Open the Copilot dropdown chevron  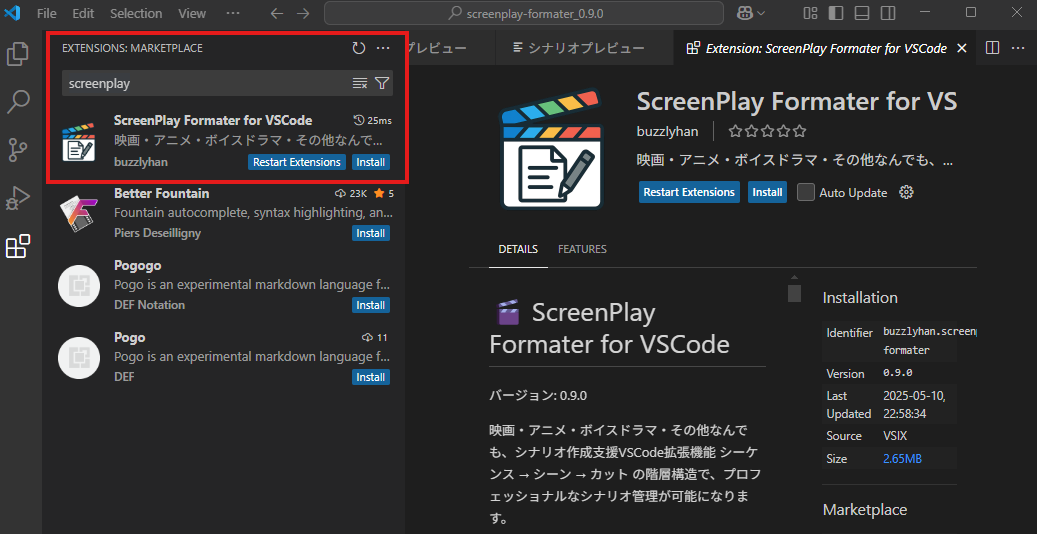(x=761, y=13)
